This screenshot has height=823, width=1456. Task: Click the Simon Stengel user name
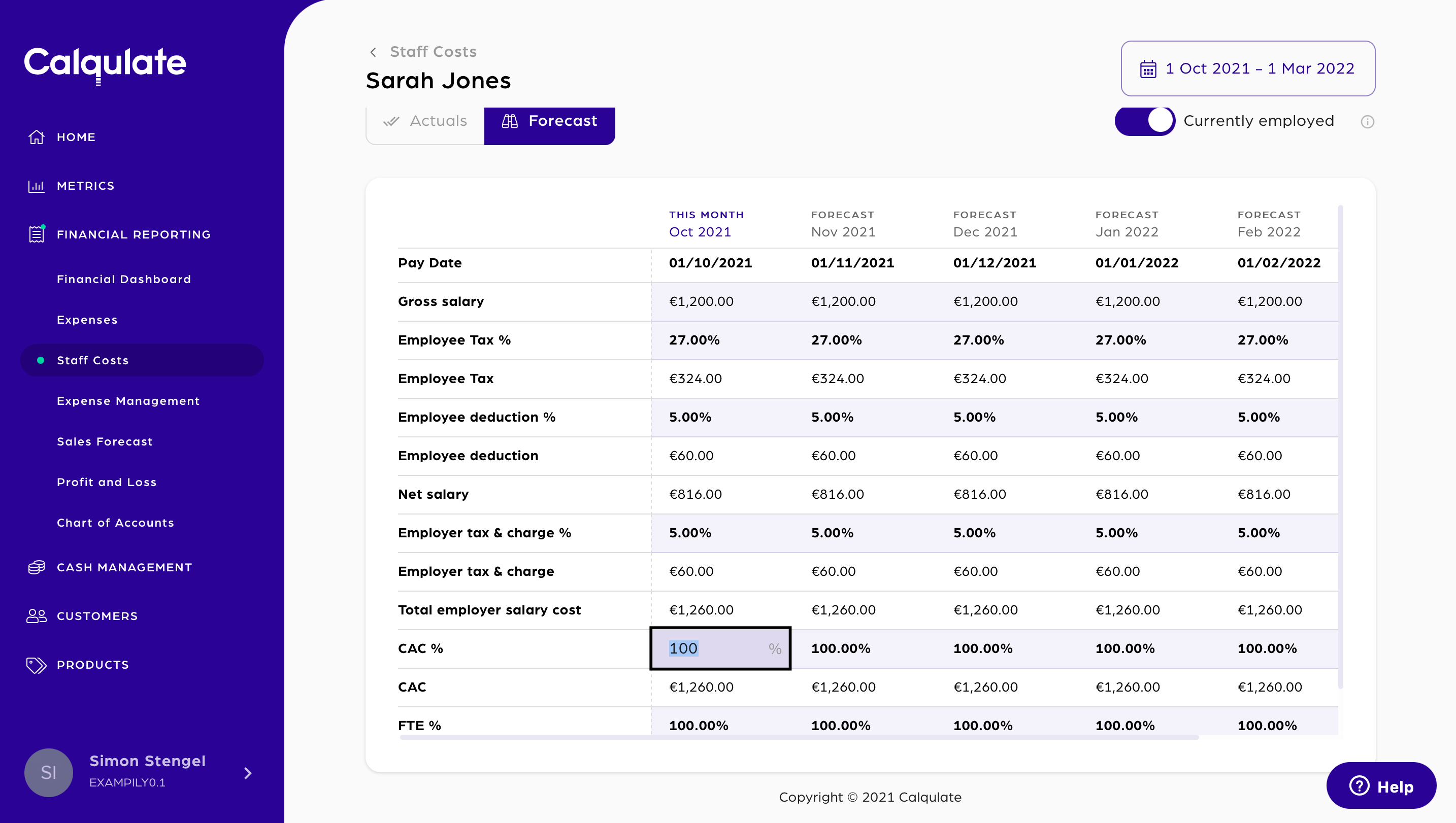pos(148,761)
